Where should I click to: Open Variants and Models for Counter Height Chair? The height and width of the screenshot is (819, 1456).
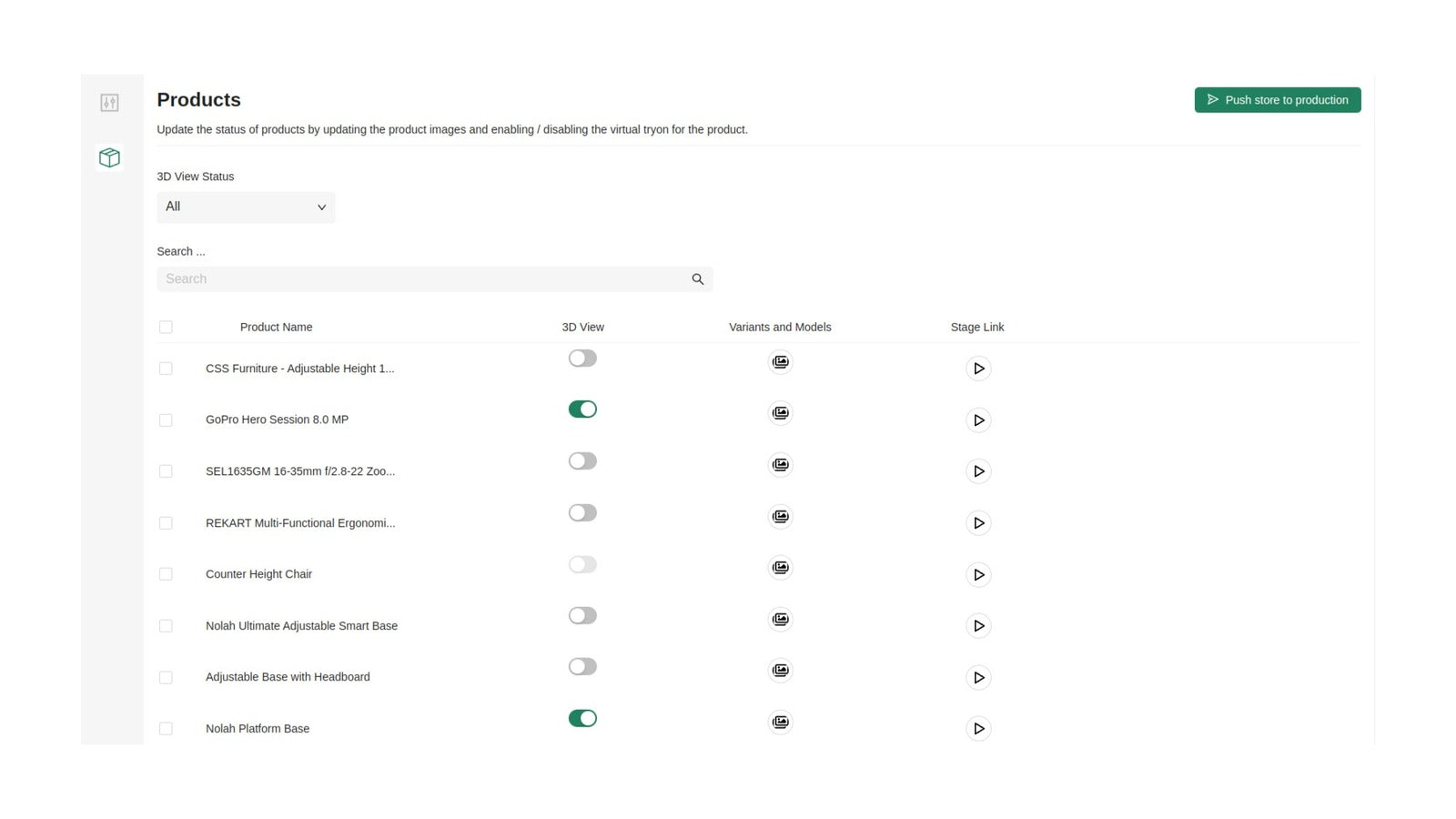[x=780, y=567]
